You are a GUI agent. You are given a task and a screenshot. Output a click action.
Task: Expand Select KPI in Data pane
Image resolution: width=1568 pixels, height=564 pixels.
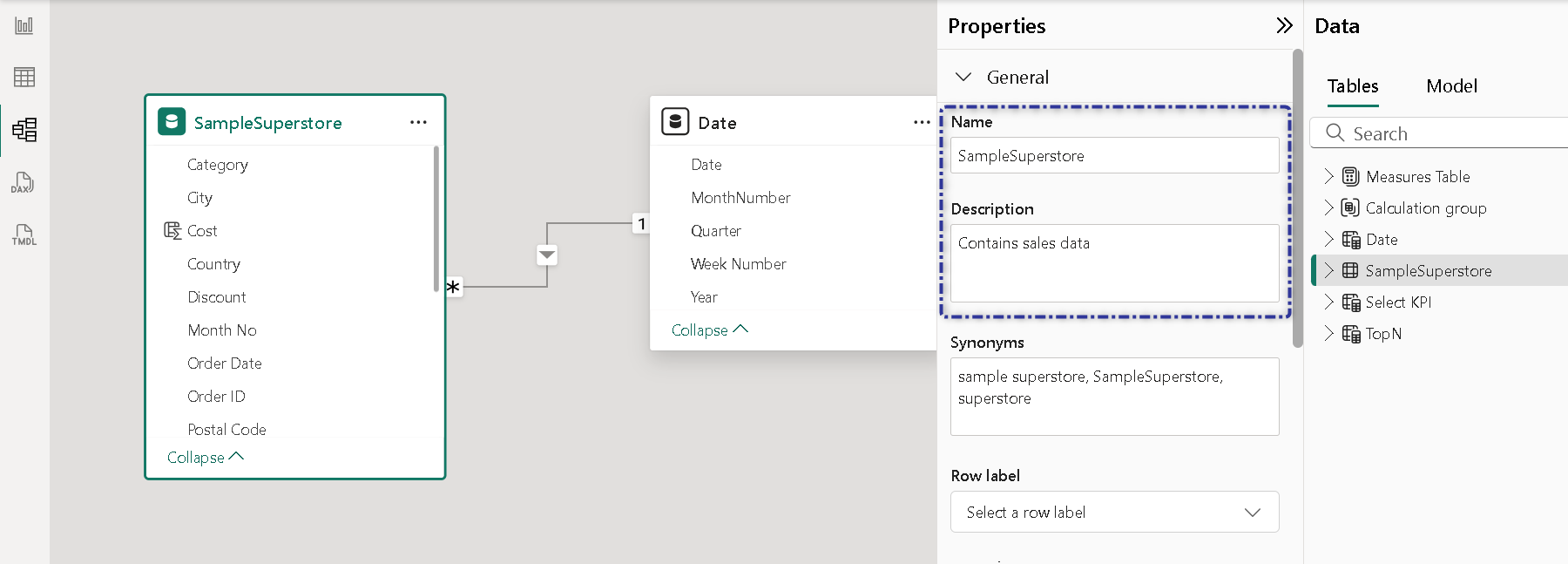[1328, 302]
